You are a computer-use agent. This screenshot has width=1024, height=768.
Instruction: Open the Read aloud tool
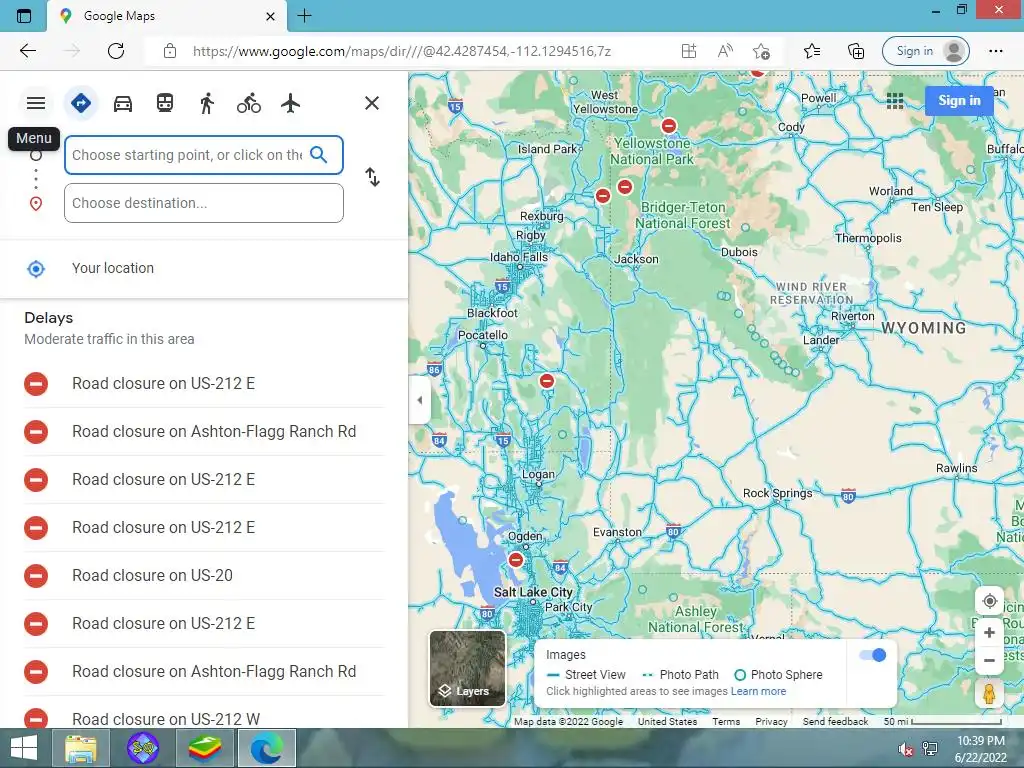click(x=725, y=51)
